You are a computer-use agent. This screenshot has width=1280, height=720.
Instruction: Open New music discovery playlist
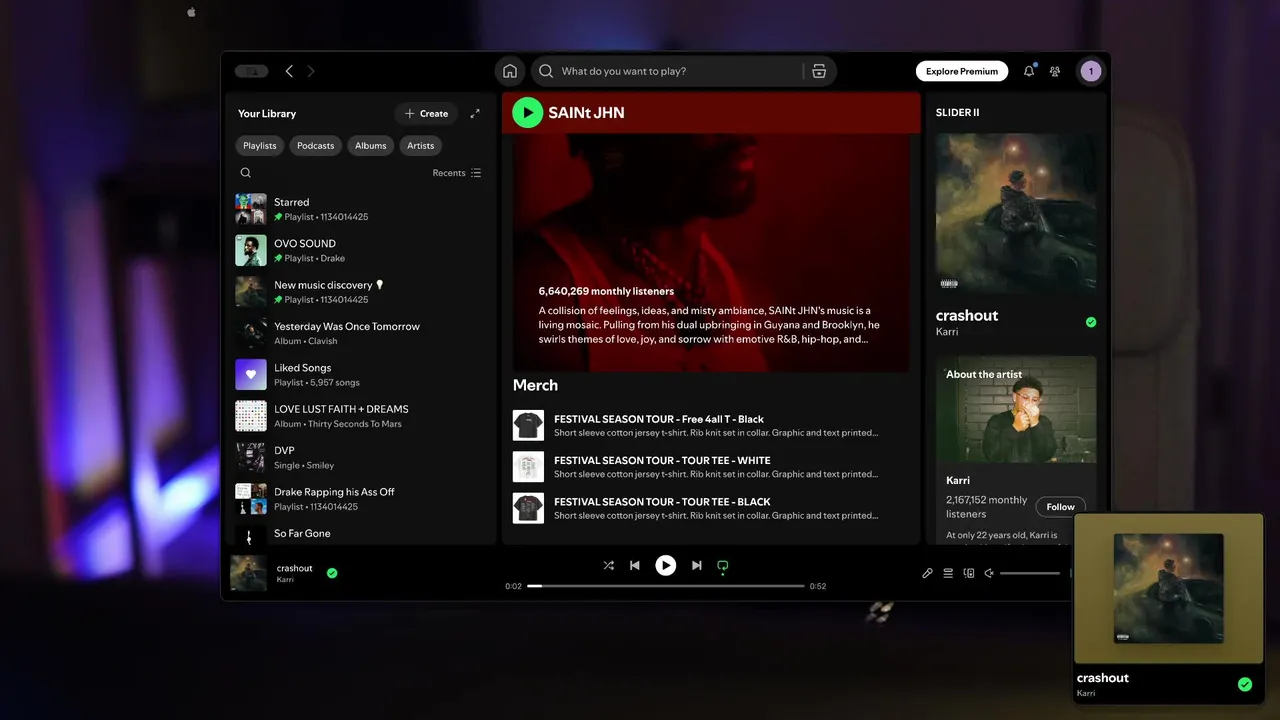360,292
